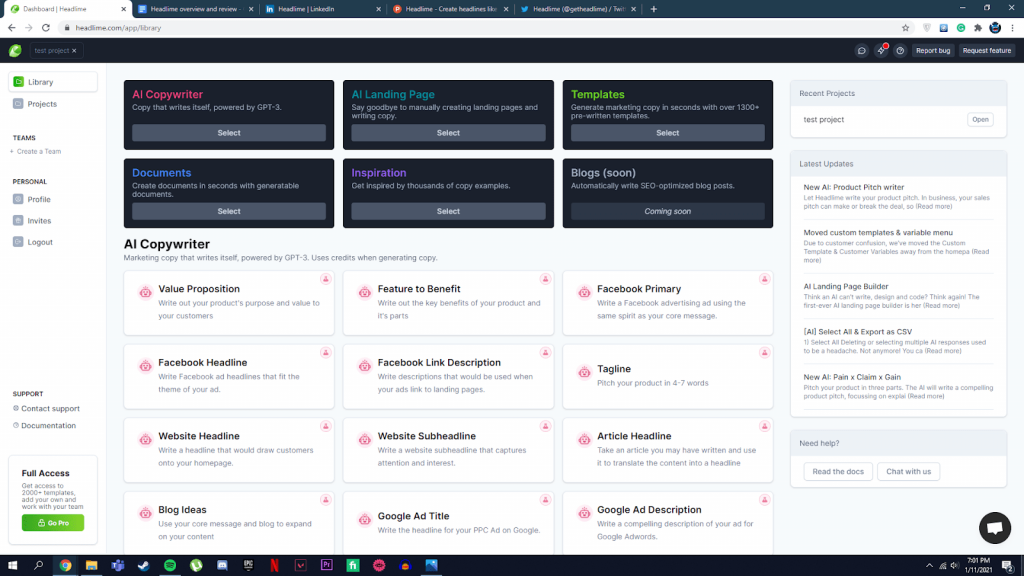Open Spotify from the Windows taskbar
The width and height of the screenshot is (1024, 576).
click(x=170, y=566)
